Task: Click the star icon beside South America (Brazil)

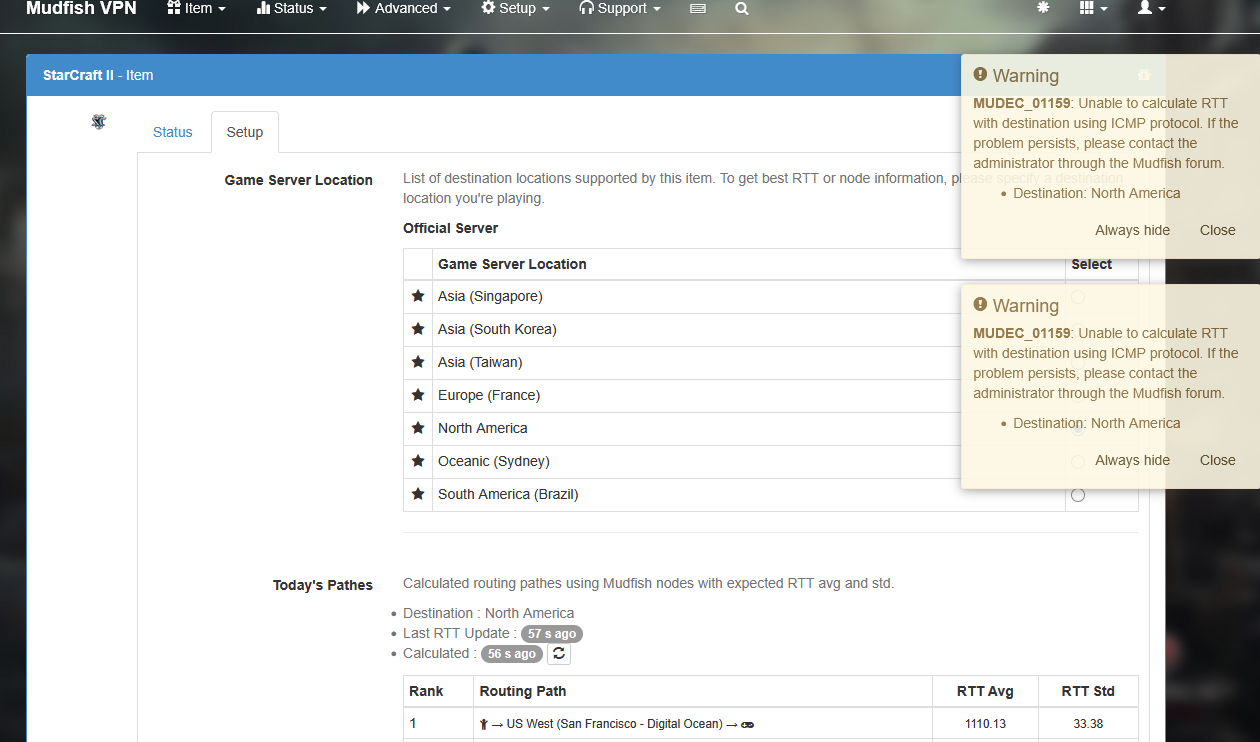Action: 418,494
